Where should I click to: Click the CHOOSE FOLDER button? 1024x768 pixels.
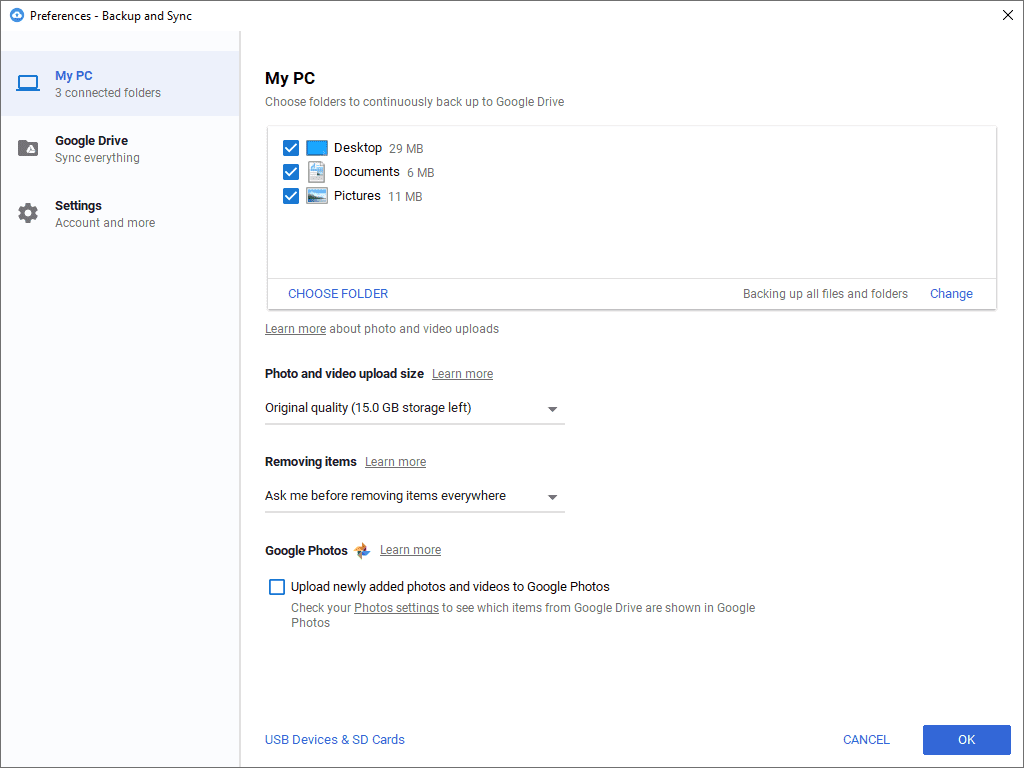point(338,294)
